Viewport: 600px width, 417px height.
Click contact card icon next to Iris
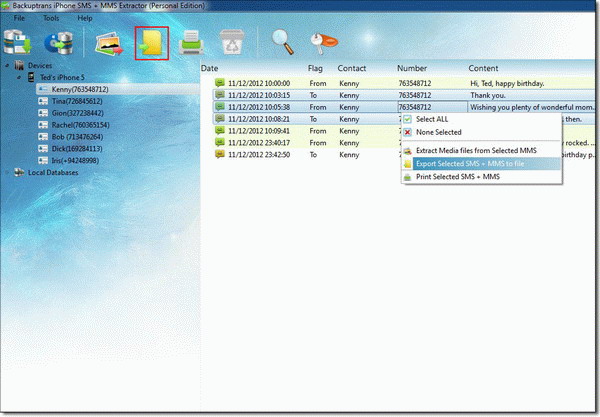tap(43, 161)
